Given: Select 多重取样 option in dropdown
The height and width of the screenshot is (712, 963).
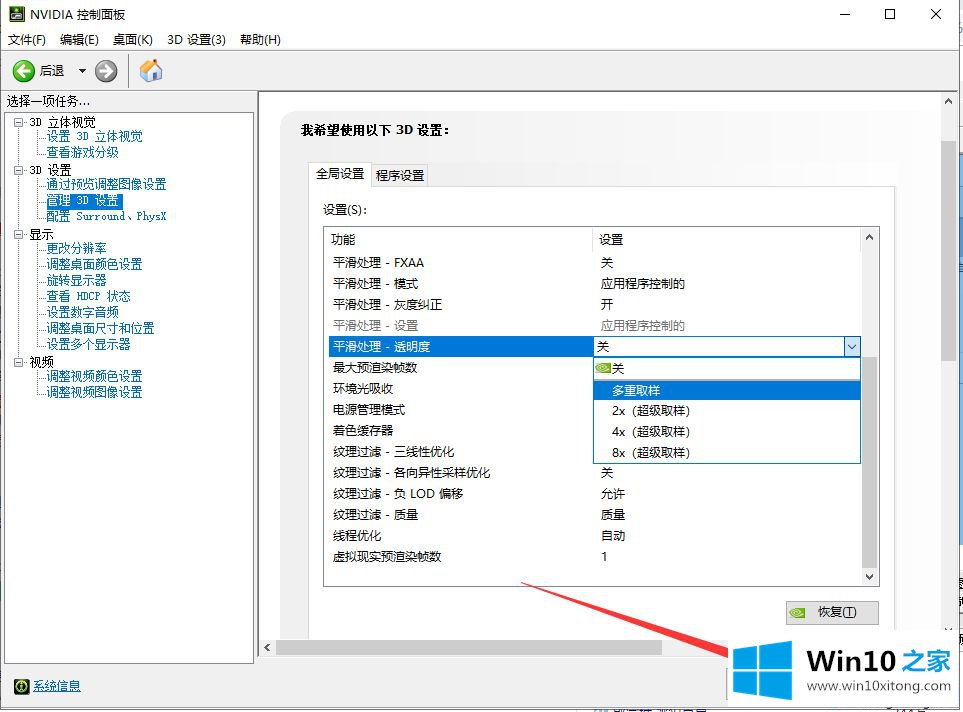Looking at the screenshot, I should 727,390.
